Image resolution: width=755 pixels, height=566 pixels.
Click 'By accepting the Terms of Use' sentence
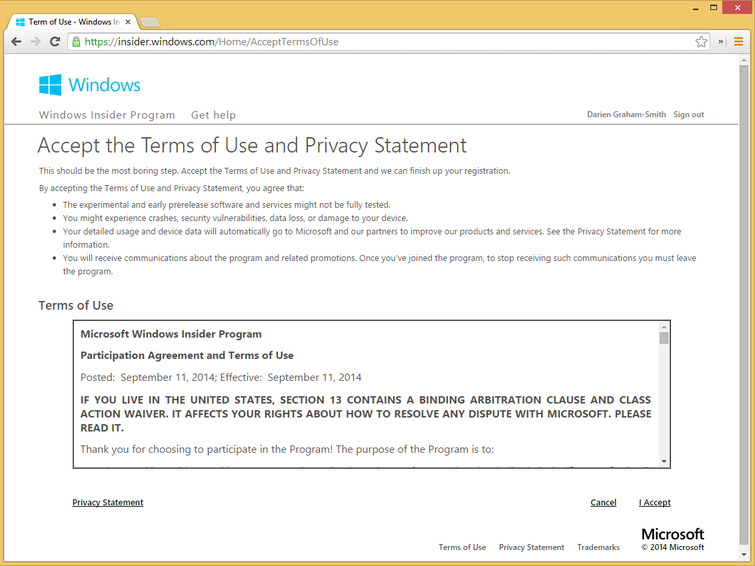coord(171,188)
